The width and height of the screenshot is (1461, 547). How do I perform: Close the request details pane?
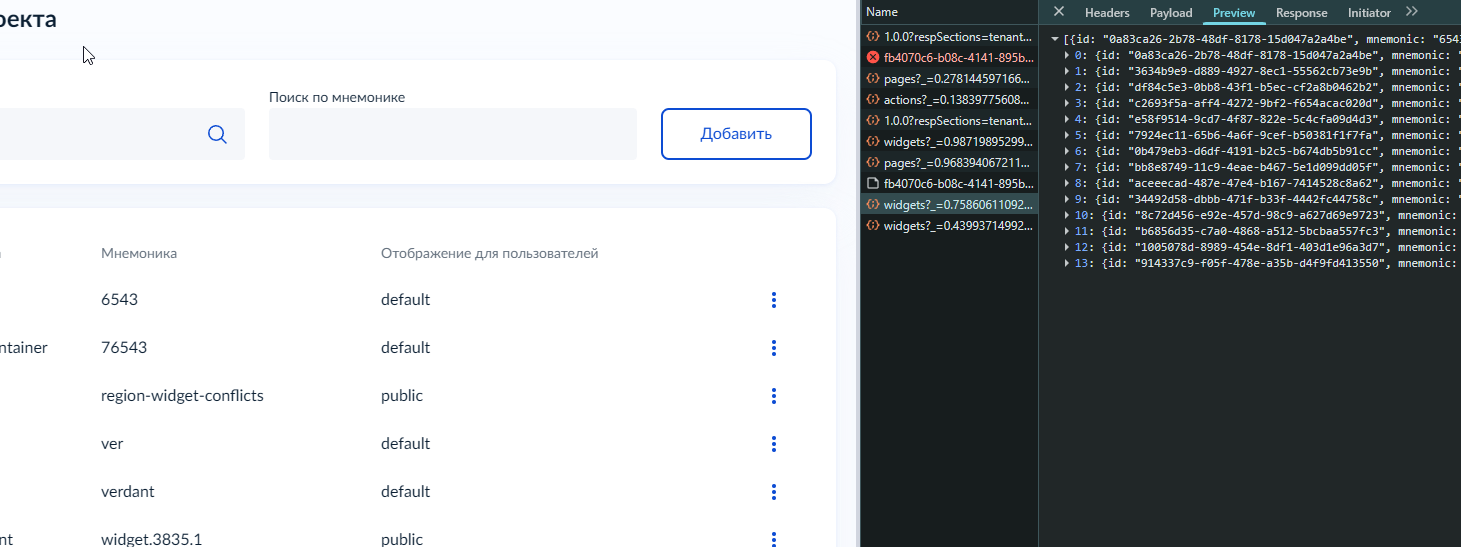pyautogui.click(x=1059, y=12)
